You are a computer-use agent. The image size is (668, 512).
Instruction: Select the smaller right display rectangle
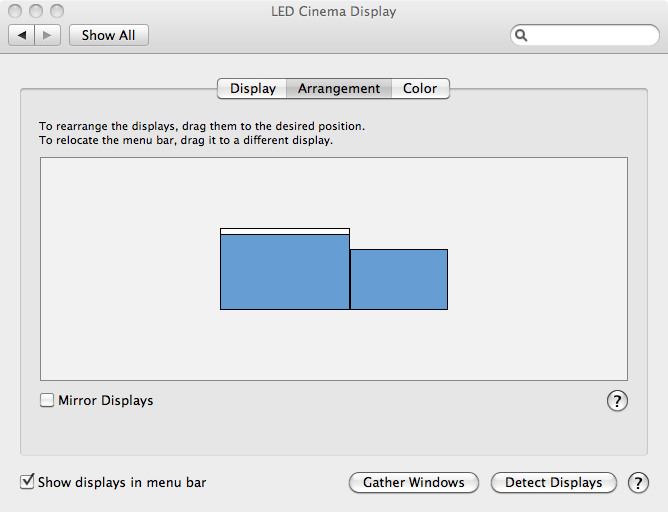[x=399, y=279]
